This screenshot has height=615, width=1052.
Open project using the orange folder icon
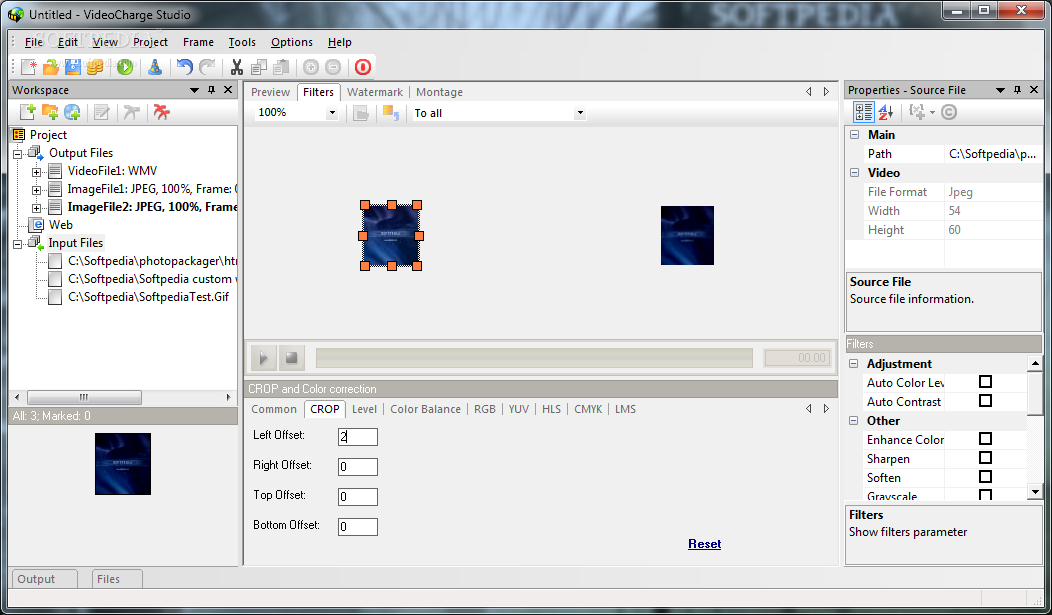(x=51, y=67)
